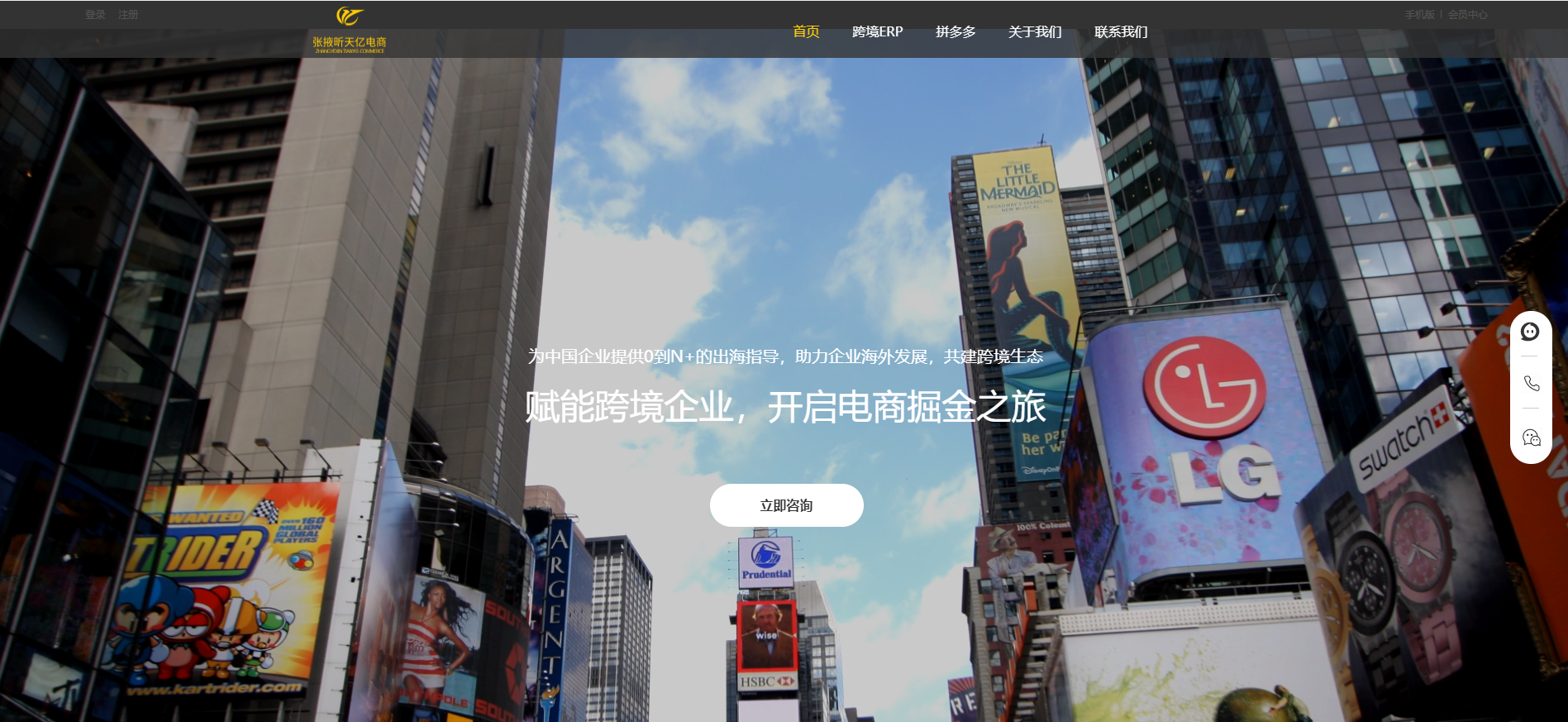Click the golden swoosh logo icon
The image size is (1568, 722).
[x=349, y=16]
